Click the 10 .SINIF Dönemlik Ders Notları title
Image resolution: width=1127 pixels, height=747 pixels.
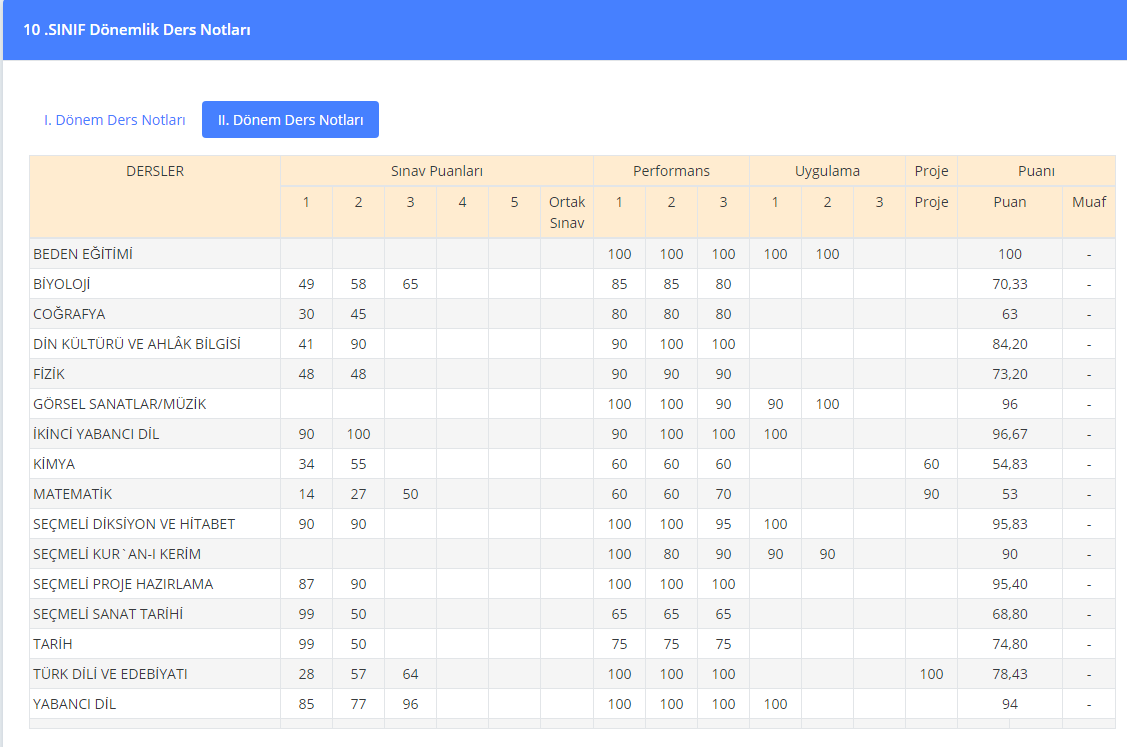click(x=137, y=29)
